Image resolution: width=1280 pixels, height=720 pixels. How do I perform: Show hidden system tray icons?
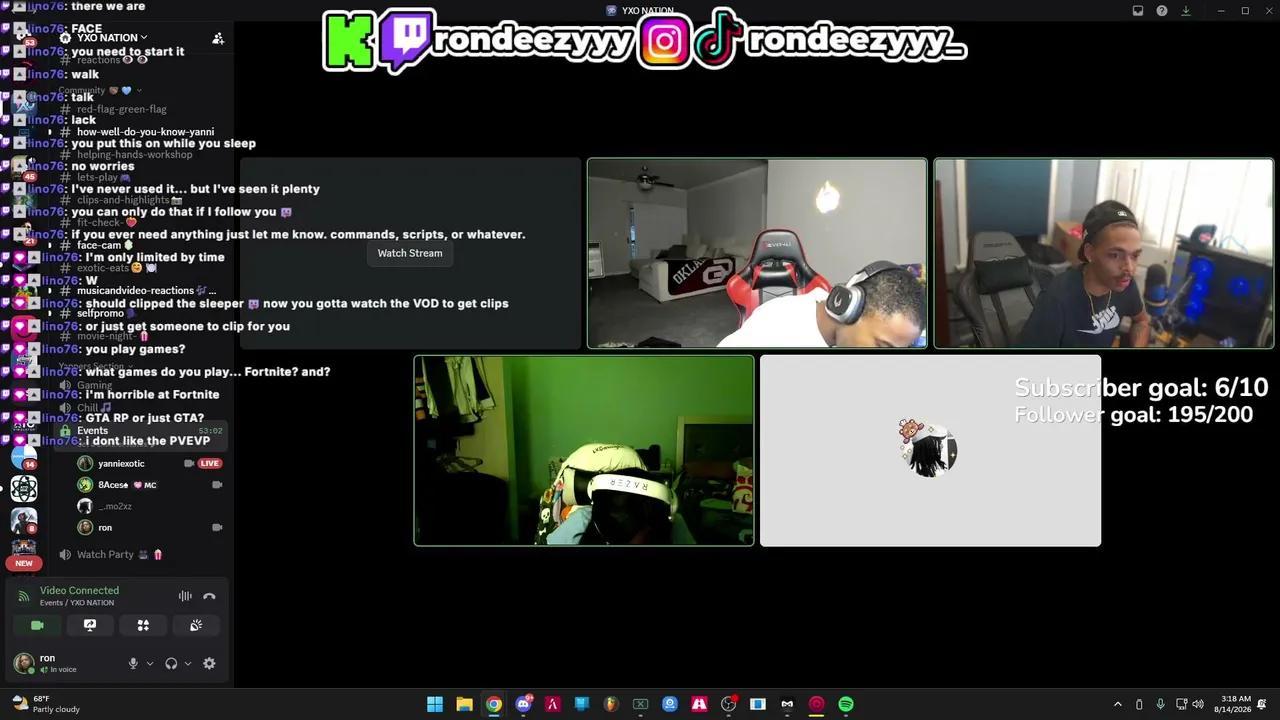coord(1118,704)
